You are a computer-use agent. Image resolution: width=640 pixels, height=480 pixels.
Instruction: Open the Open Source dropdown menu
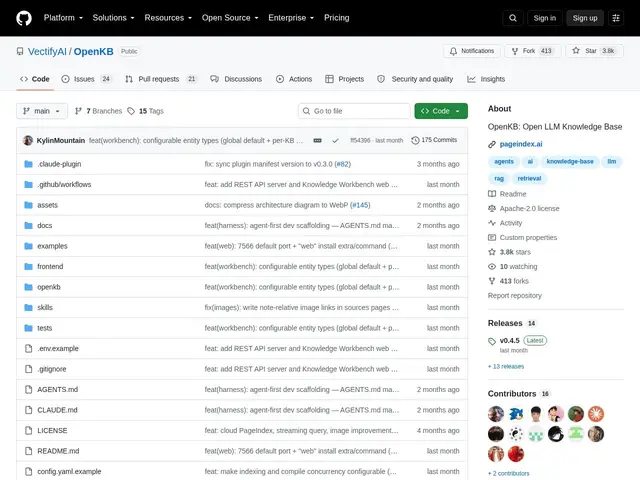[230, 18]
